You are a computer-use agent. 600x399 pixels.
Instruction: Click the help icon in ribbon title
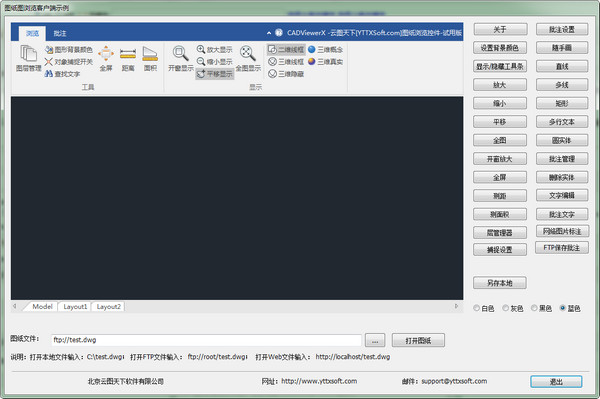click(x=279, y=33)
